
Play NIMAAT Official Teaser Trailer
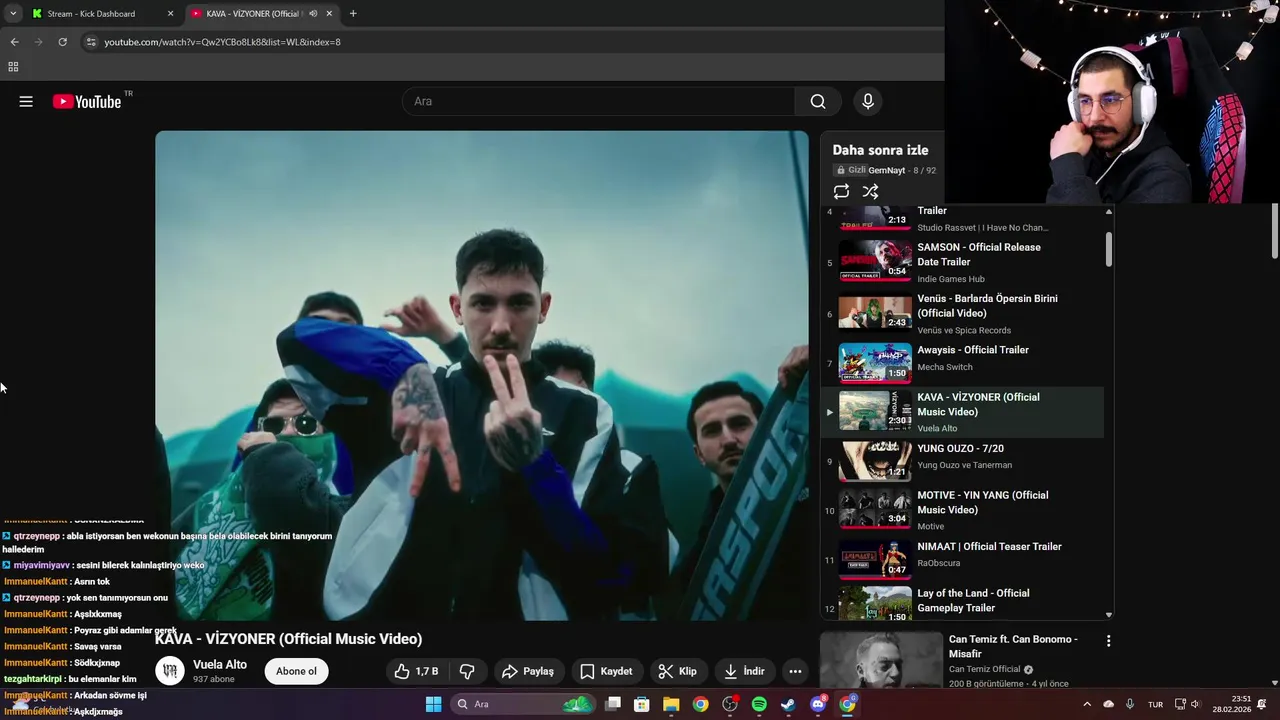(962, 560)
